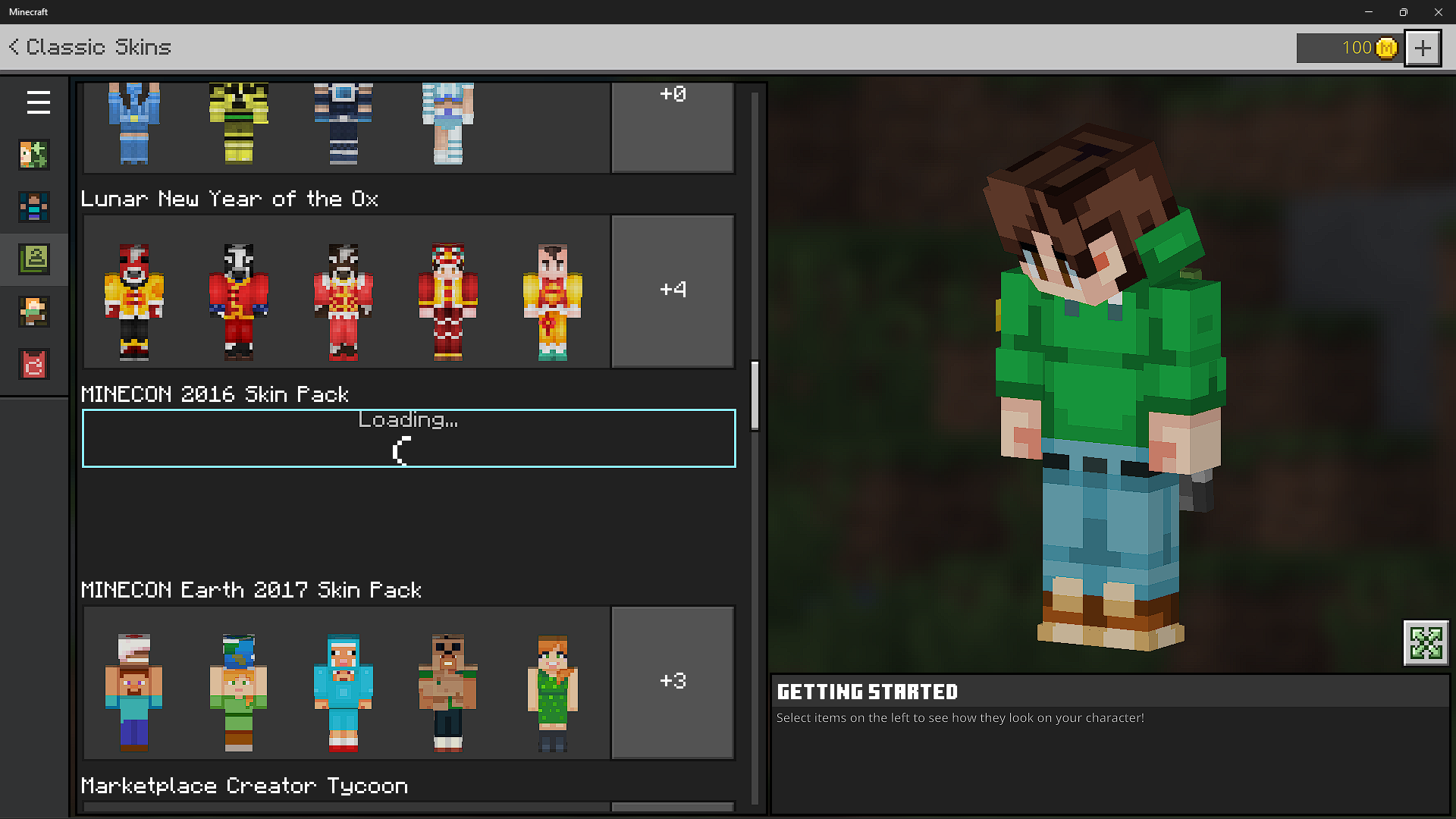Image resolution: width=1456 pixels, height=819 pixels.
Task: Open the capes tab with red cape icon
Action: (x=34, y=365)
